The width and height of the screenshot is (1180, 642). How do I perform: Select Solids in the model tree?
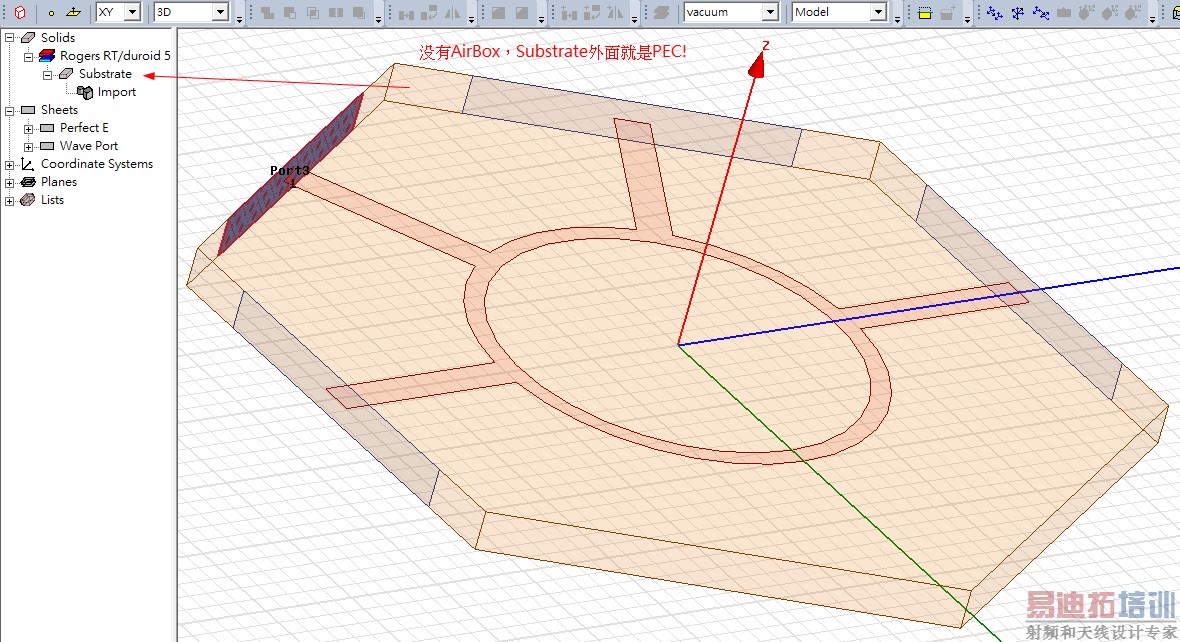58,38
